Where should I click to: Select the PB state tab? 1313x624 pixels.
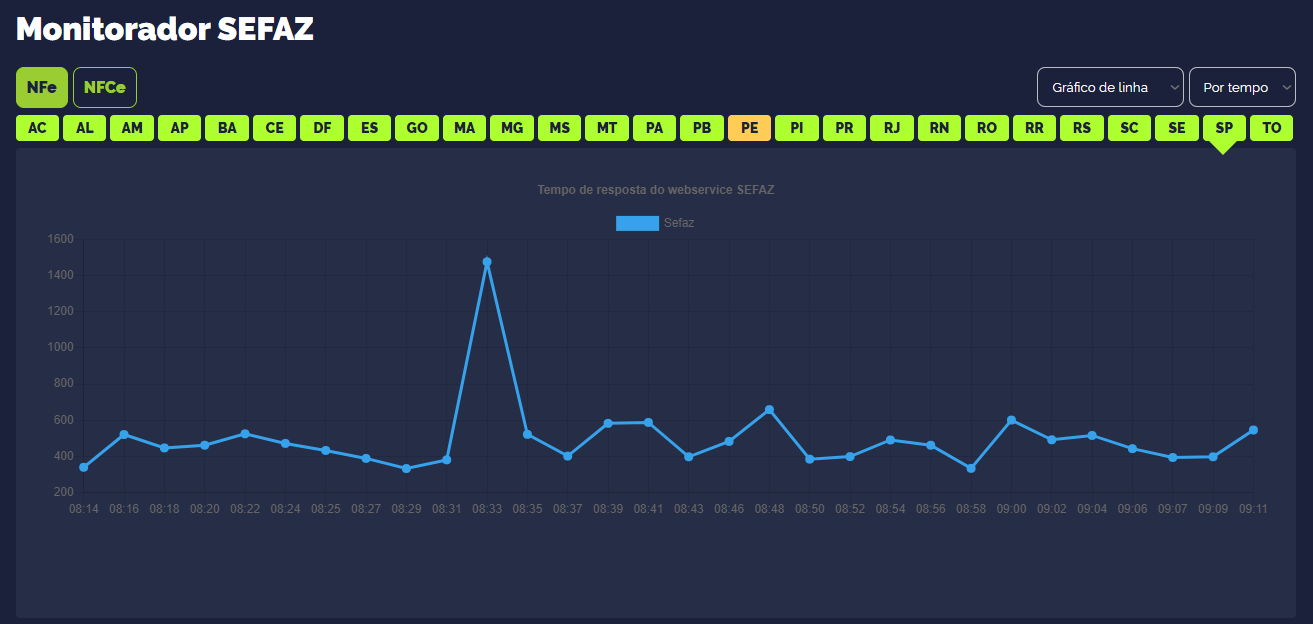(x=702, y=128)
